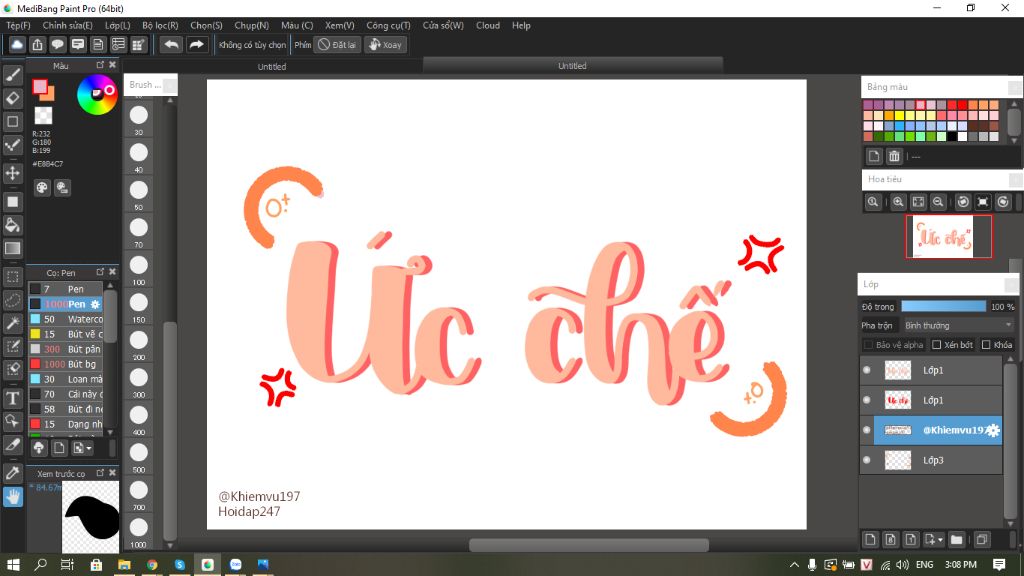This screenshot has width=1024, height=576.
Task: Select brush size 100 preset
Action: [x=138, y=265]
